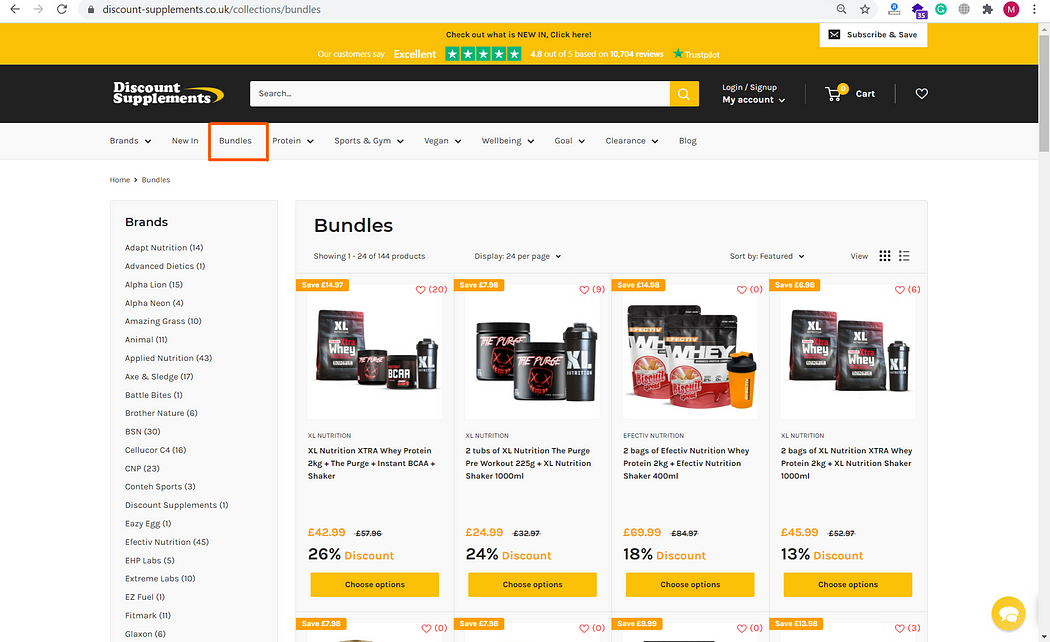1050x642 pixels.
Task: Expand the Sports & Gym dropdown
Action: tap(369, 141)
